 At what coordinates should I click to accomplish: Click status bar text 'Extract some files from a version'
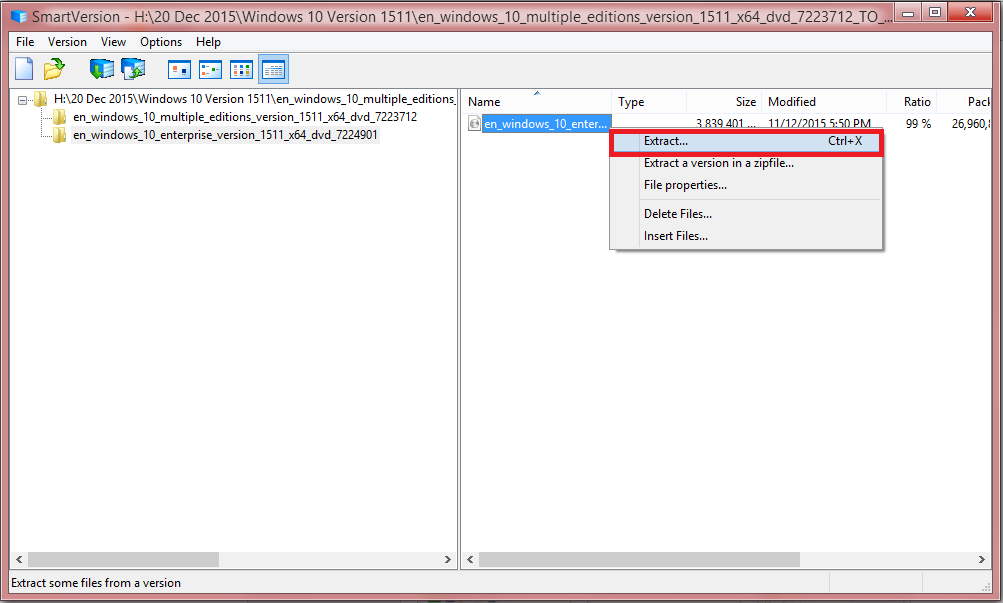coord(96,583)
